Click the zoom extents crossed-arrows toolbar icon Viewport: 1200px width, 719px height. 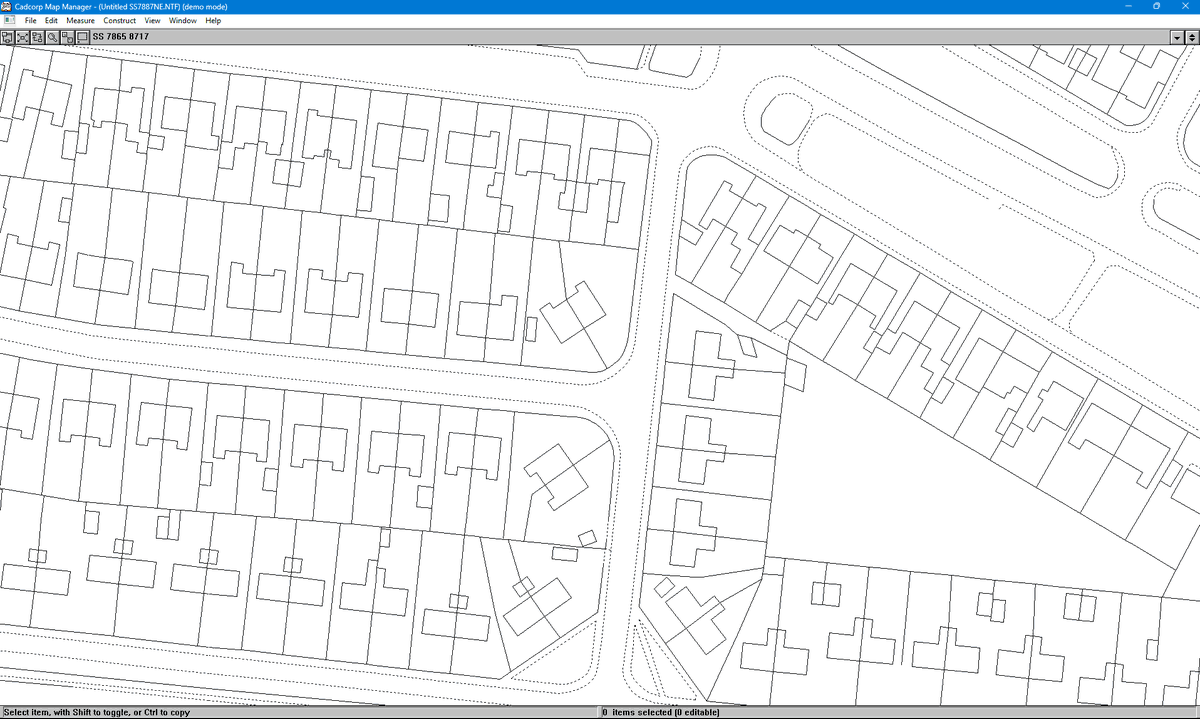click(22, 37)
